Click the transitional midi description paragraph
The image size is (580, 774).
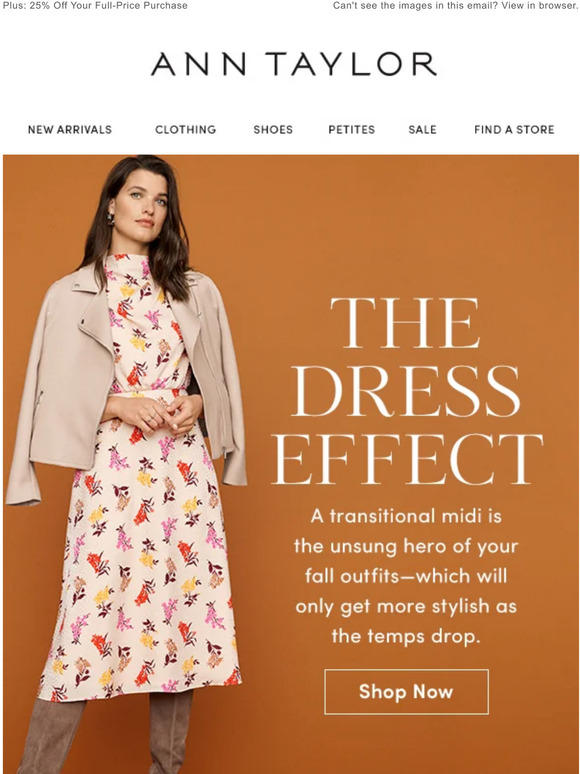pyautogui.click(x=406, y=576)
